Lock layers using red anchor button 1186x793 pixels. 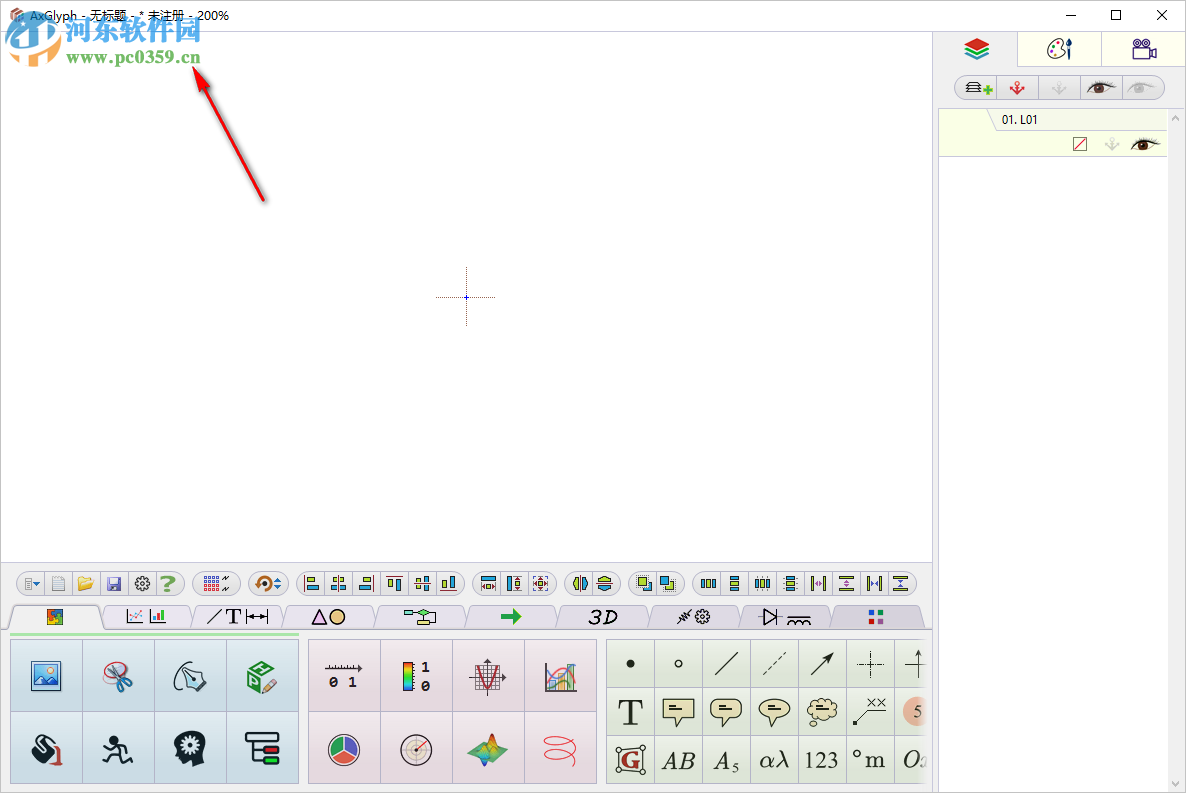click(x=1017, y=88)
